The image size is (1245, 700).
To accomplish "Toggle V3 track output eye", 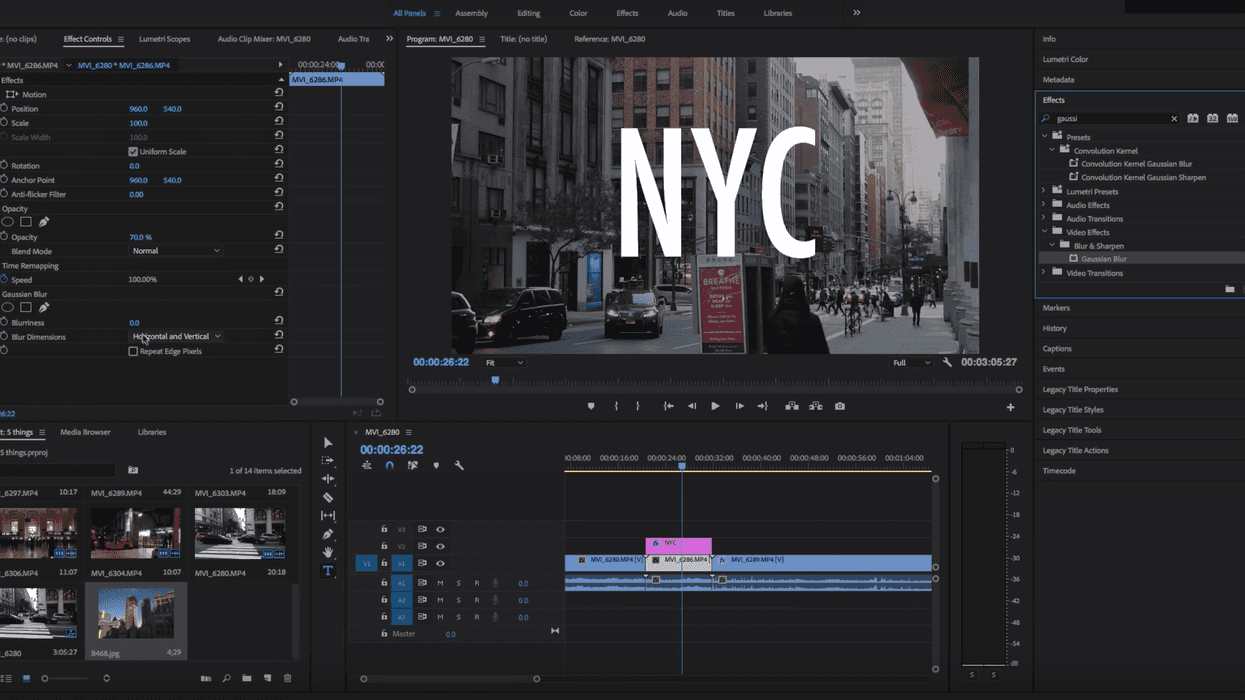I will tap(440, 530).
